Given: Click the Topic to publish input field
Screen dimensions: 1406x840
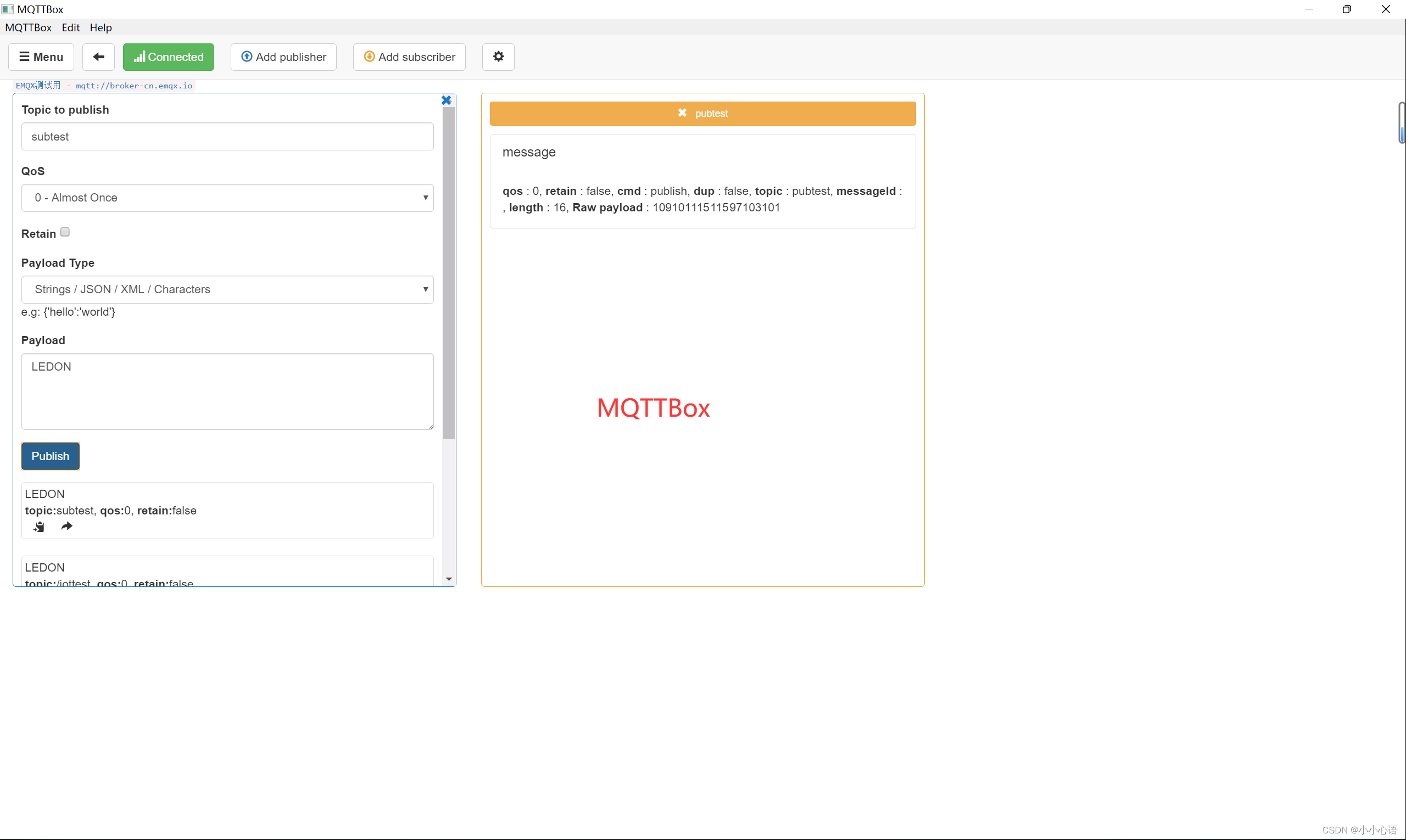Looking at the screenshot, I should pyautogui.click(x=227, y=136).
